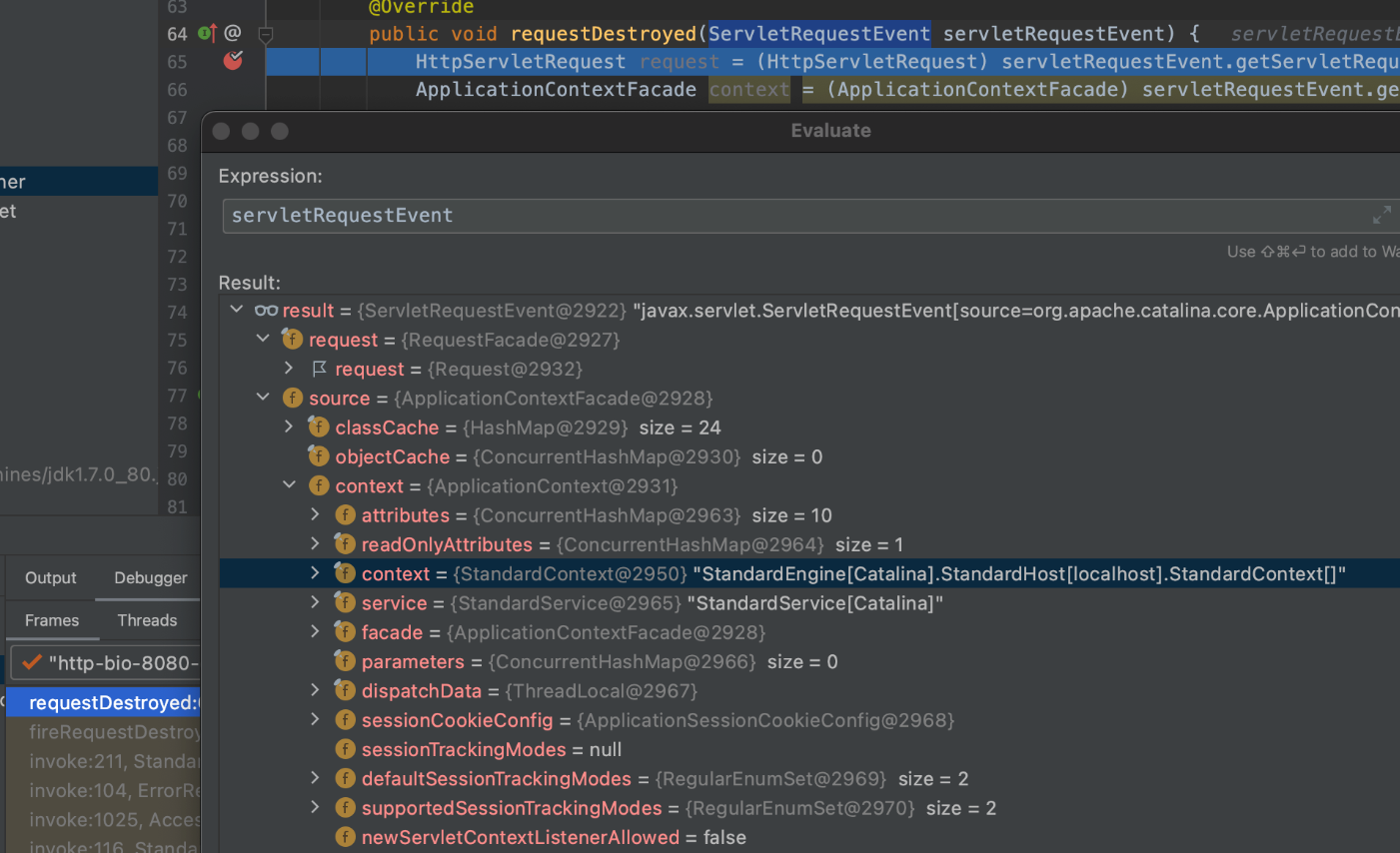Switch to the Threads tab
This screenshot has height=853, width=1400.
click(147, 620)
